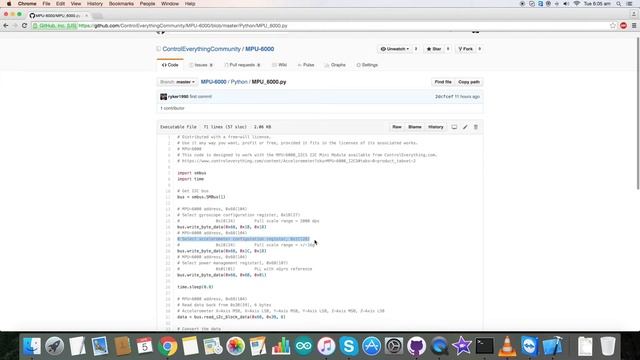Open QuickTime Player from the dock
The width and height of the screenshot is (640, 360).
[439, 346]
